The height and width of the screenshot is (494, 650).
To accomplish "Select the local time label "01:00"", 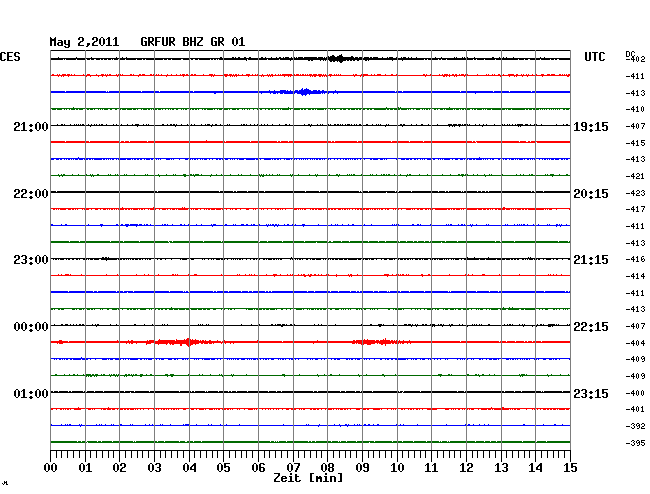I will 31,393.
